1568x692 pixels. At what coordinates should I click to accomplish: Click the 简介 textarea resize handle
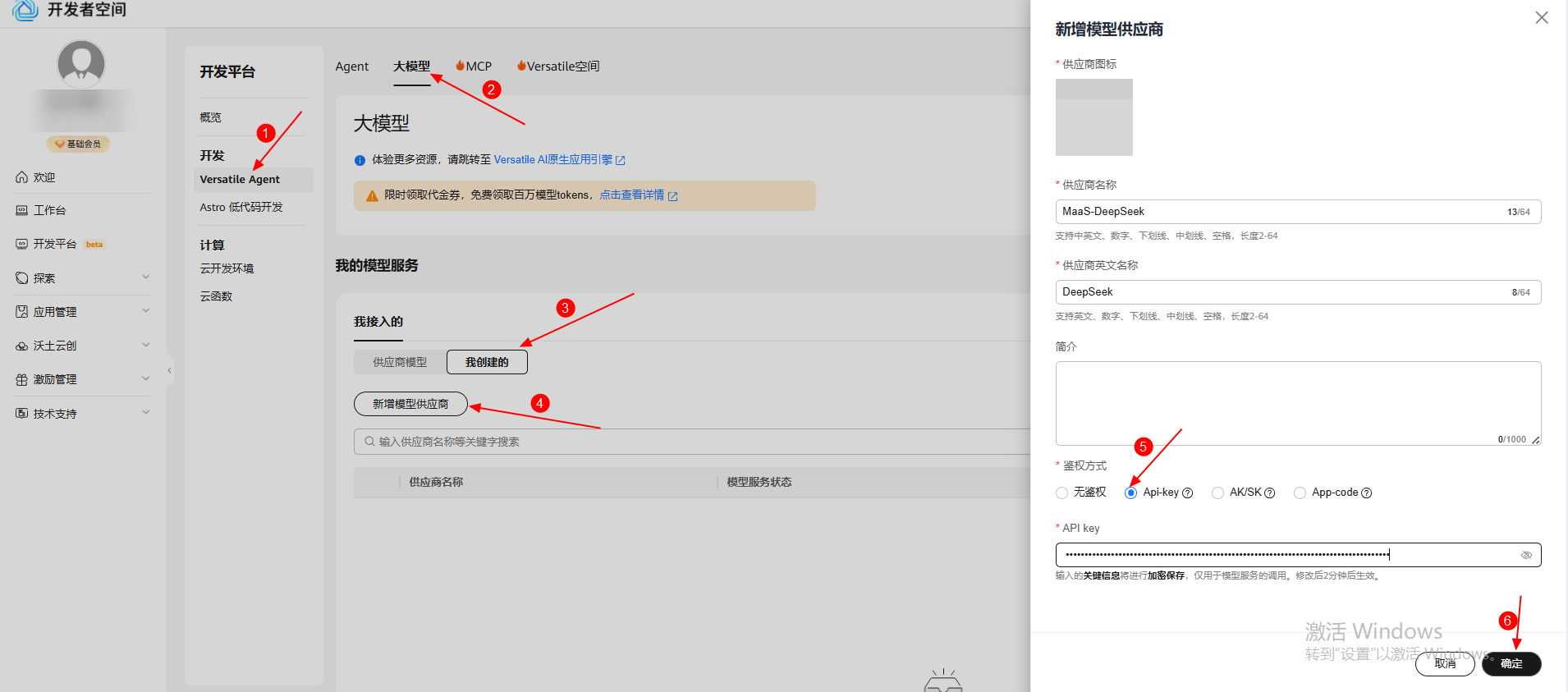1536,440
